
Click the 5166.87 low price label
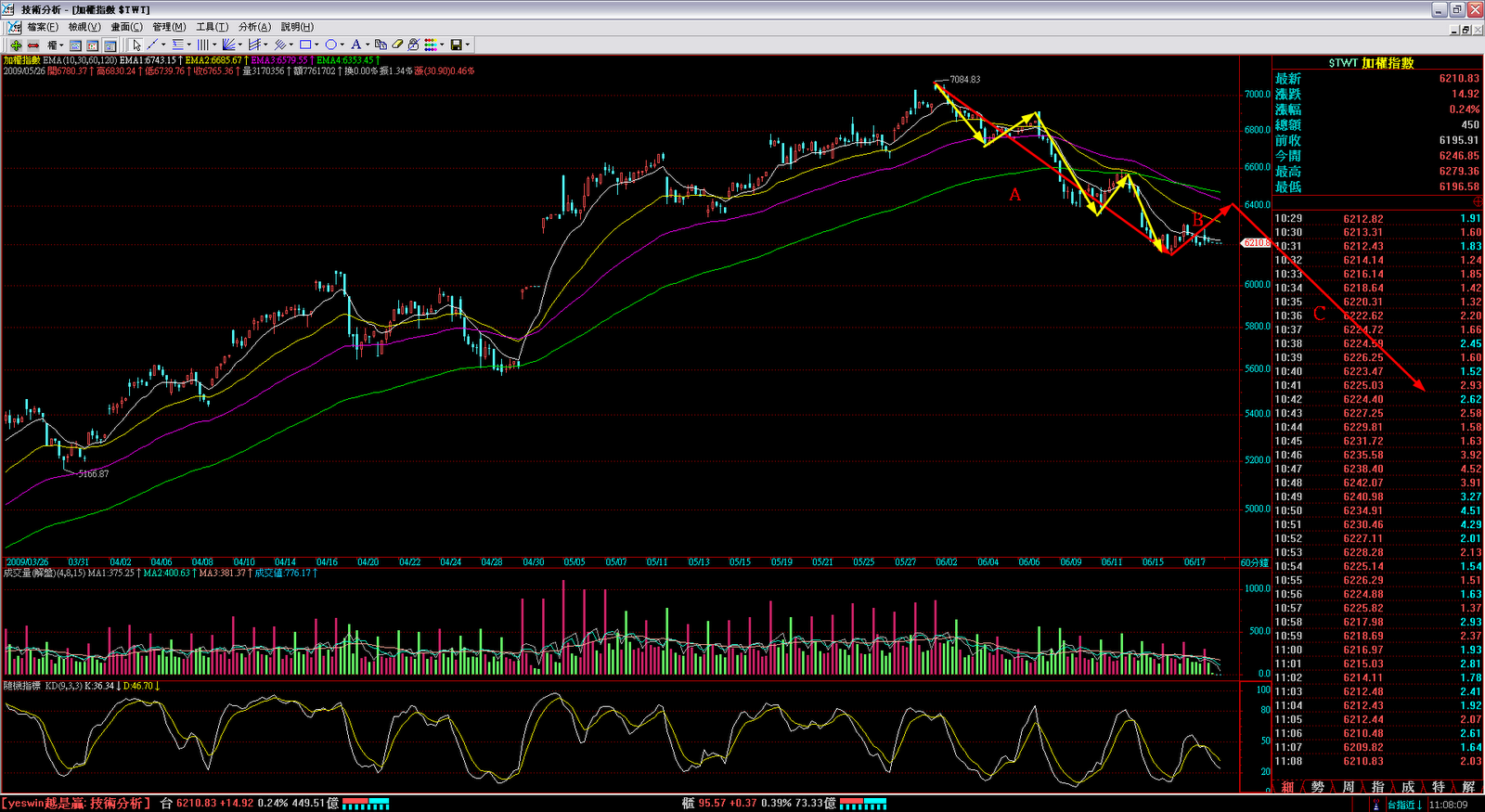point(94,474)
